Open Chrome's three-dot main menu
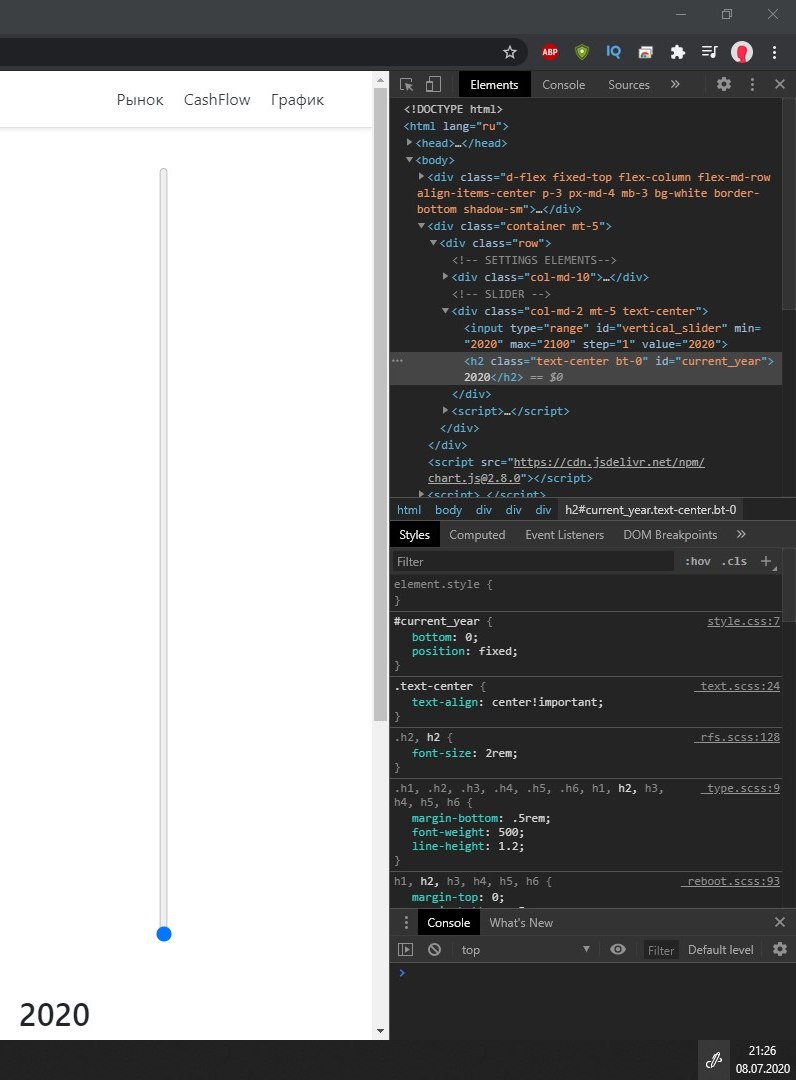Viewport: 796px width, 1080px height. point(775,52)
